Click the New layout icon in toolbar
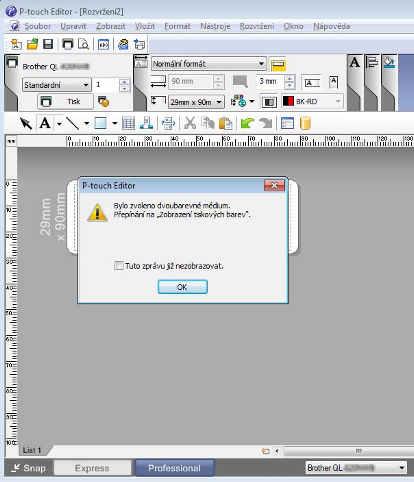Viewport: 414px width, 482px height. (16, 44)
